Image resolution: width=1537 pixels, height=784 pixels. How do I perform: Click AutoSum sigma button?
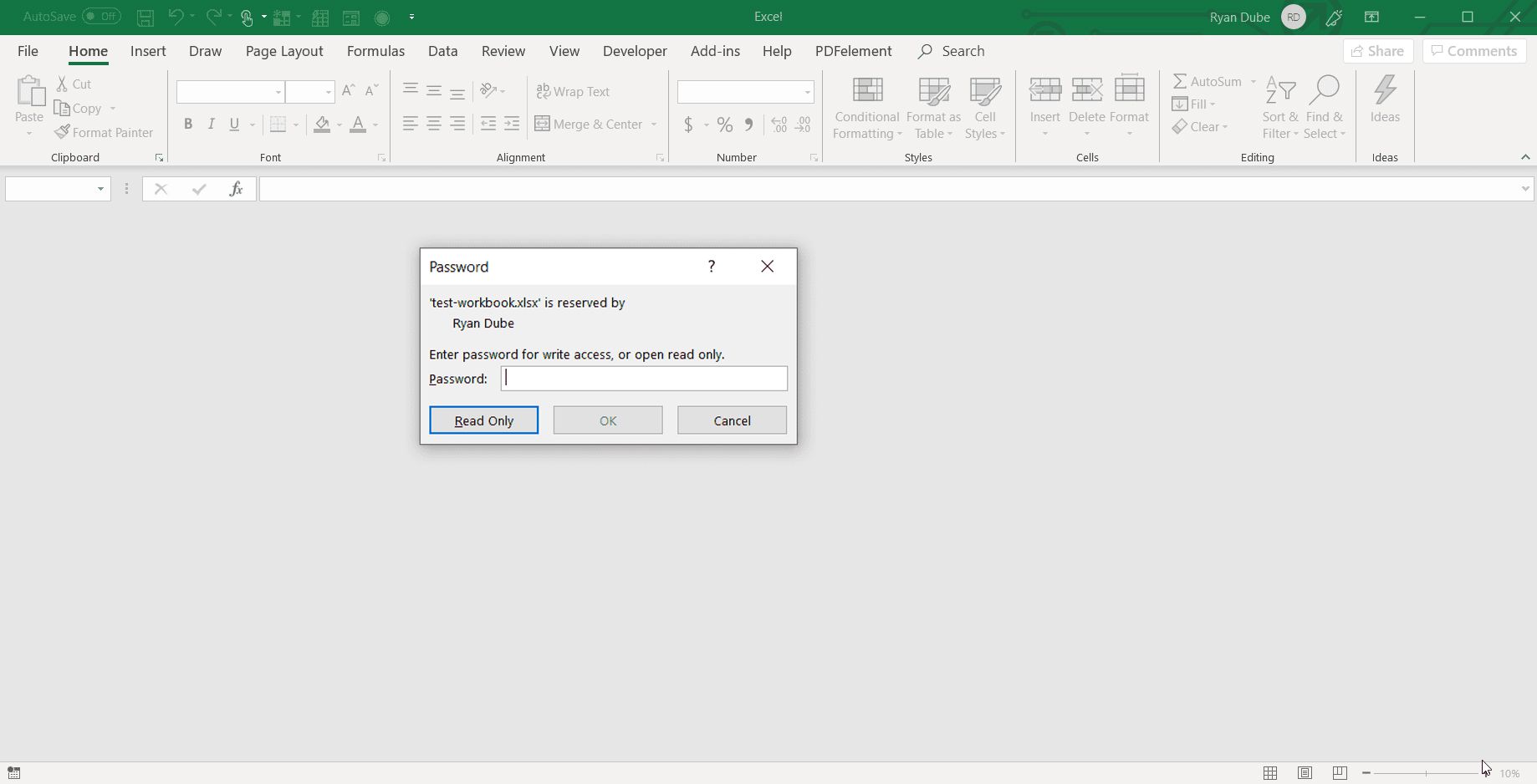(1207, 81)
